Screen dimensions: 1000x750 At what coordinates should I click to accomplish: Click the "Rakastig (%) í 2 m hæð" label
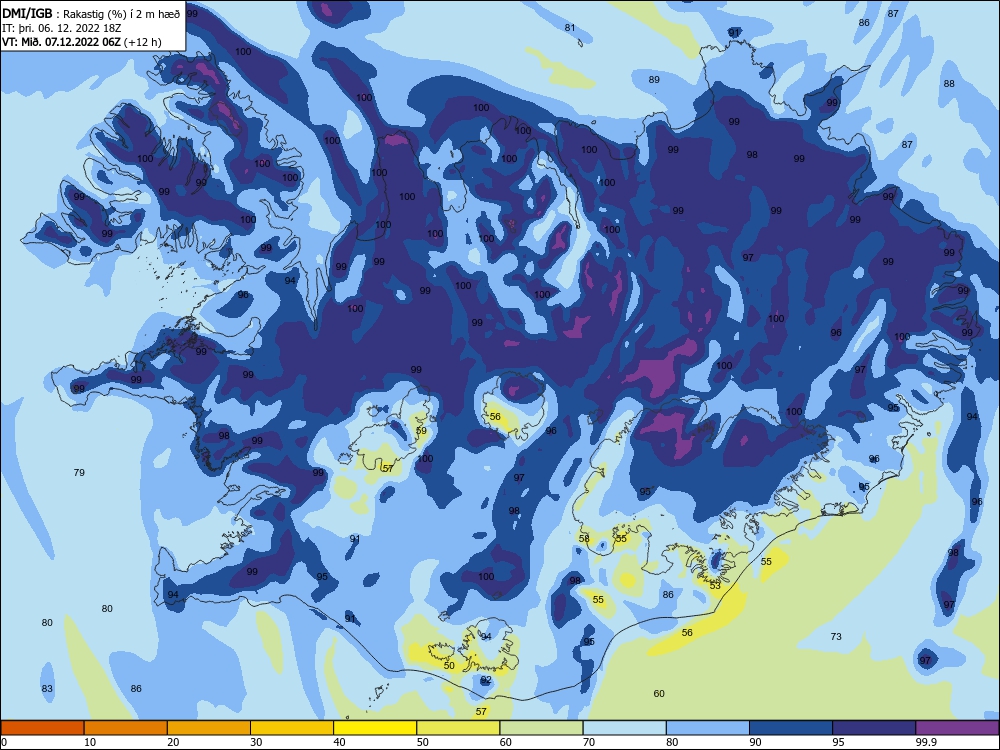(x=122, y=14)
